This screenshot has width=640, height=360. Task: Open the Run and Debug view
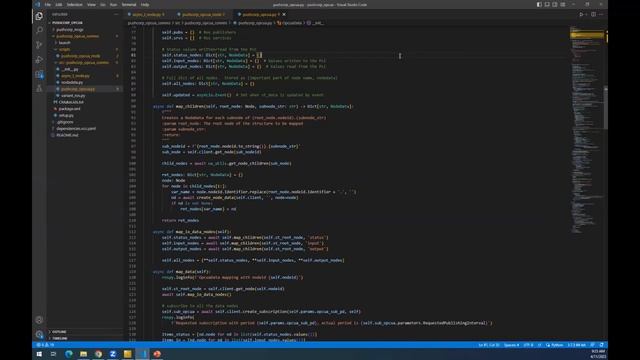pos(39,60)
